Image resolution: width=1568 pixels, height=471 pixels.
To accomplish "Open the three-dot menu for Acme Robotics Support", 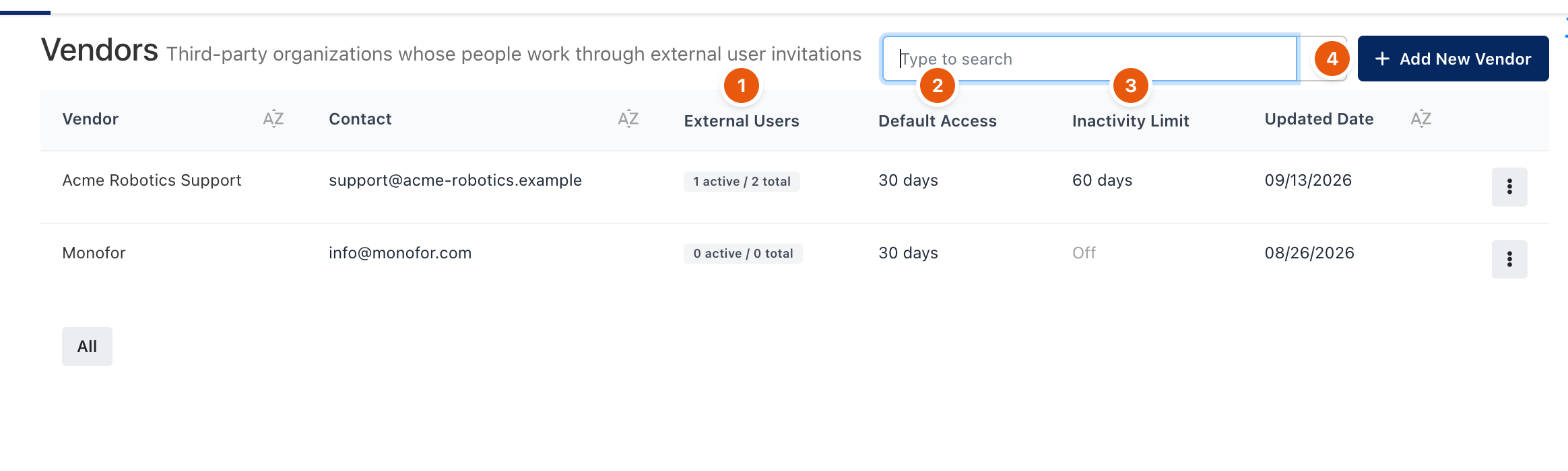I will [1509, 187].
